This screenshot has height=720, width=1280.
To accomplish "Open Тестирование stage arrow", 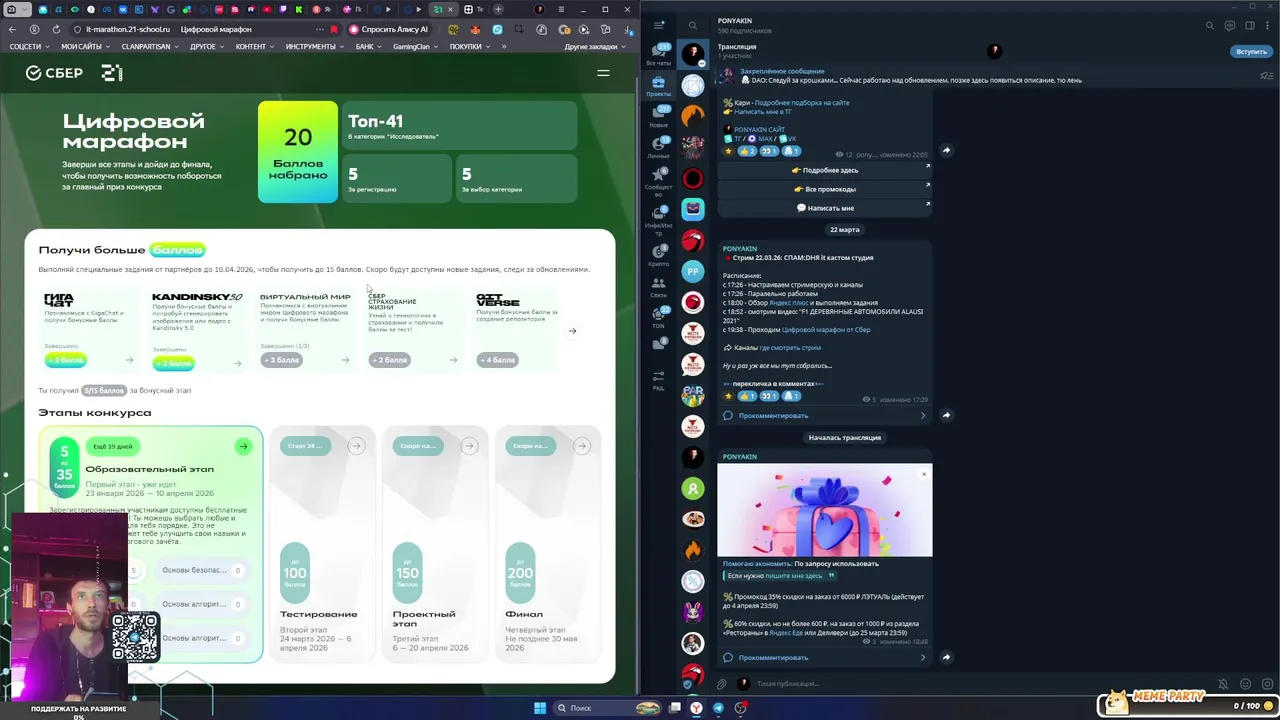I will click(x=356, y=446).
